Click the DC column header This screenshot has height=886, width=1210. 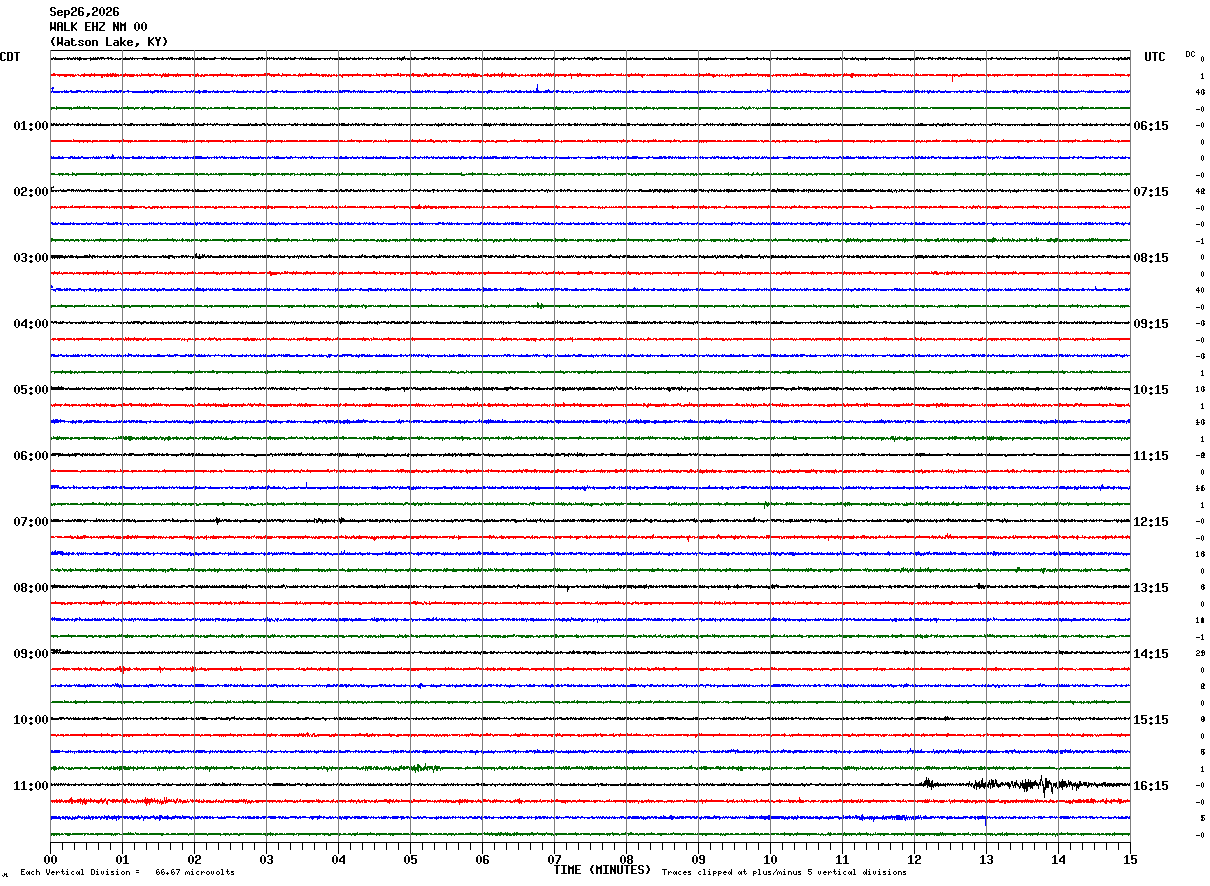[x=1190, y=54]
